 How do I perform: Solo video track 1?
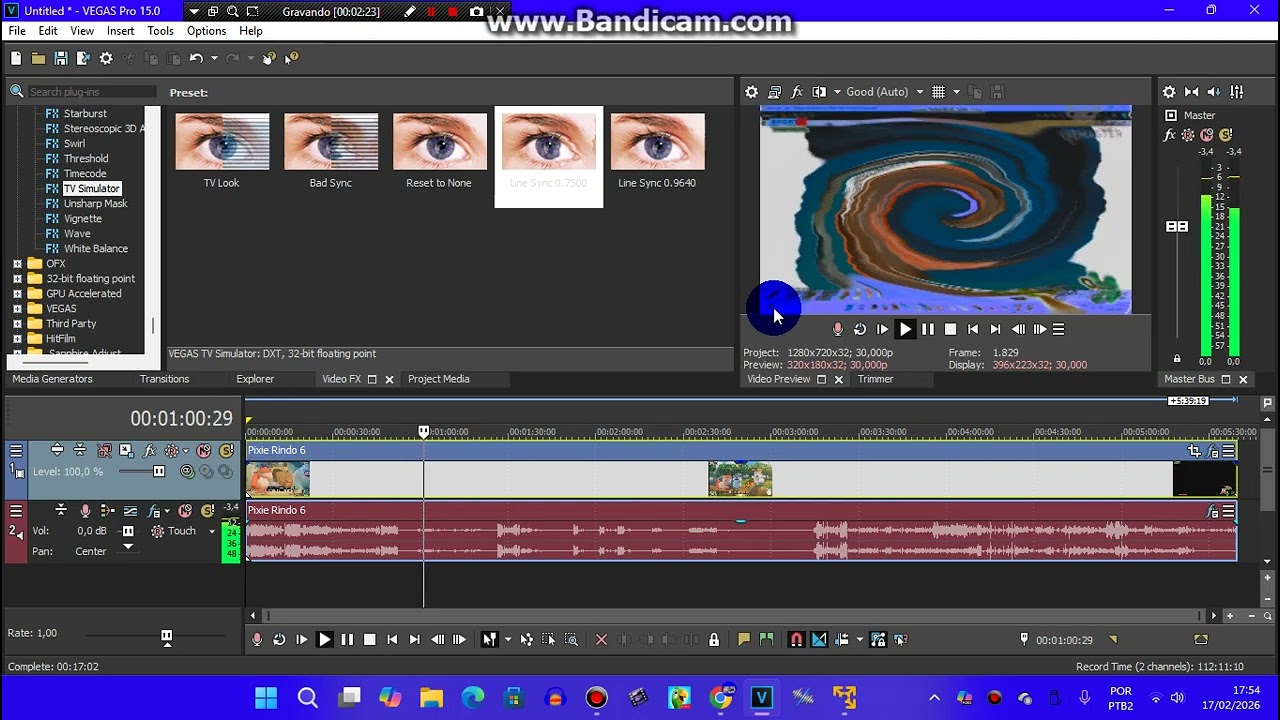[x=226, y=451]
